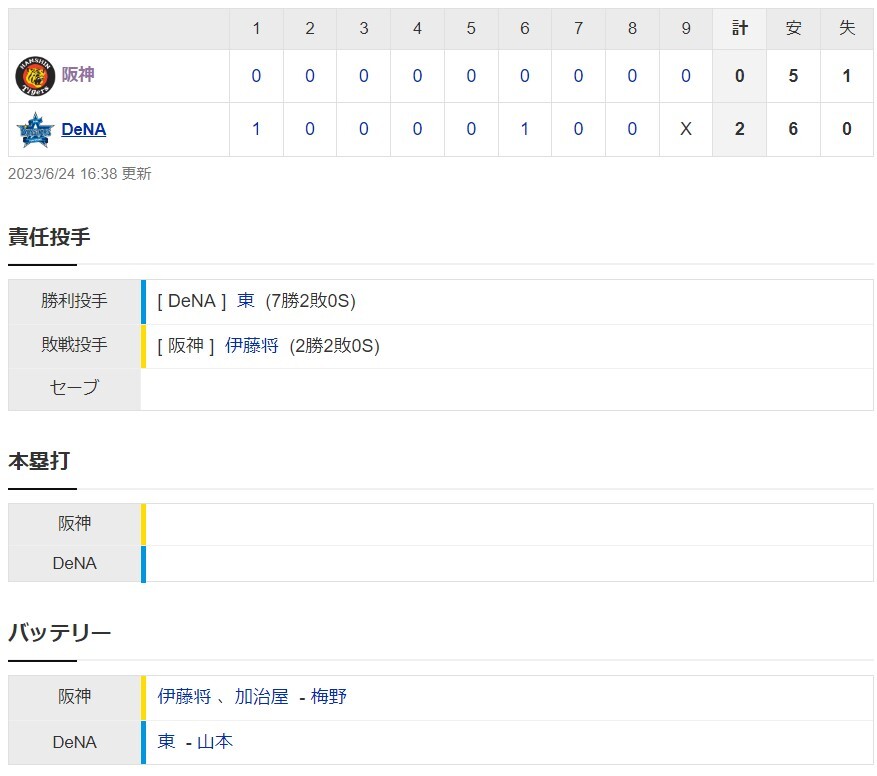Open the DeNA team link in scoreboard
The image size is (877, 776).
83,129
